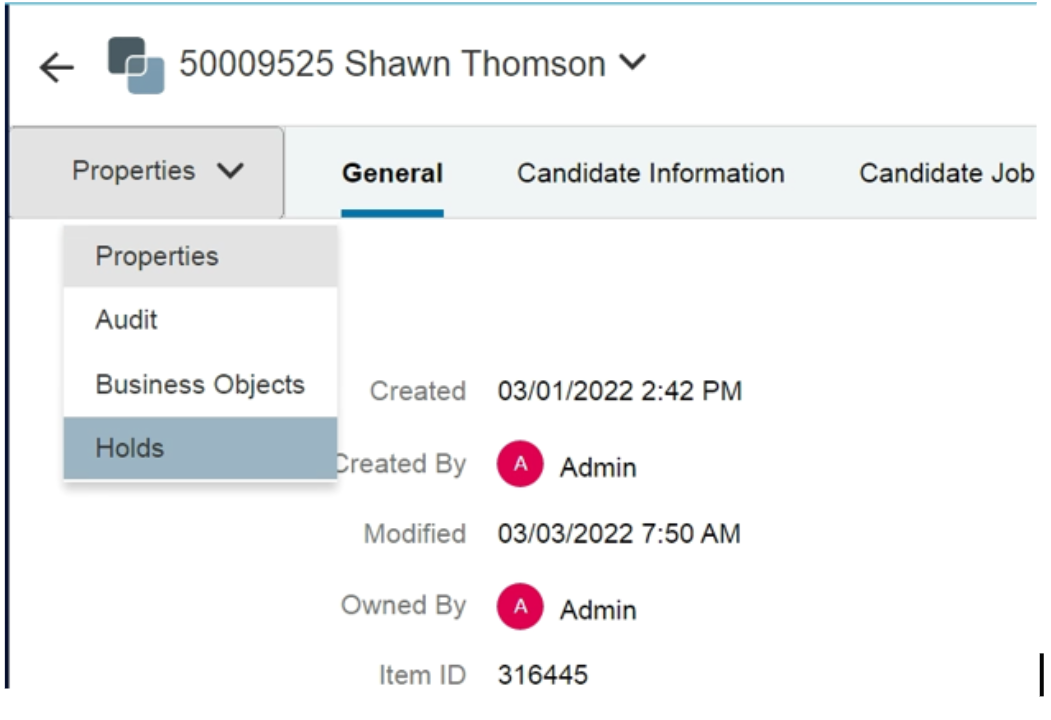Viewport: 1051px width, 720px height.
Task: Click the Item ID field label
Action: (422, 676)
